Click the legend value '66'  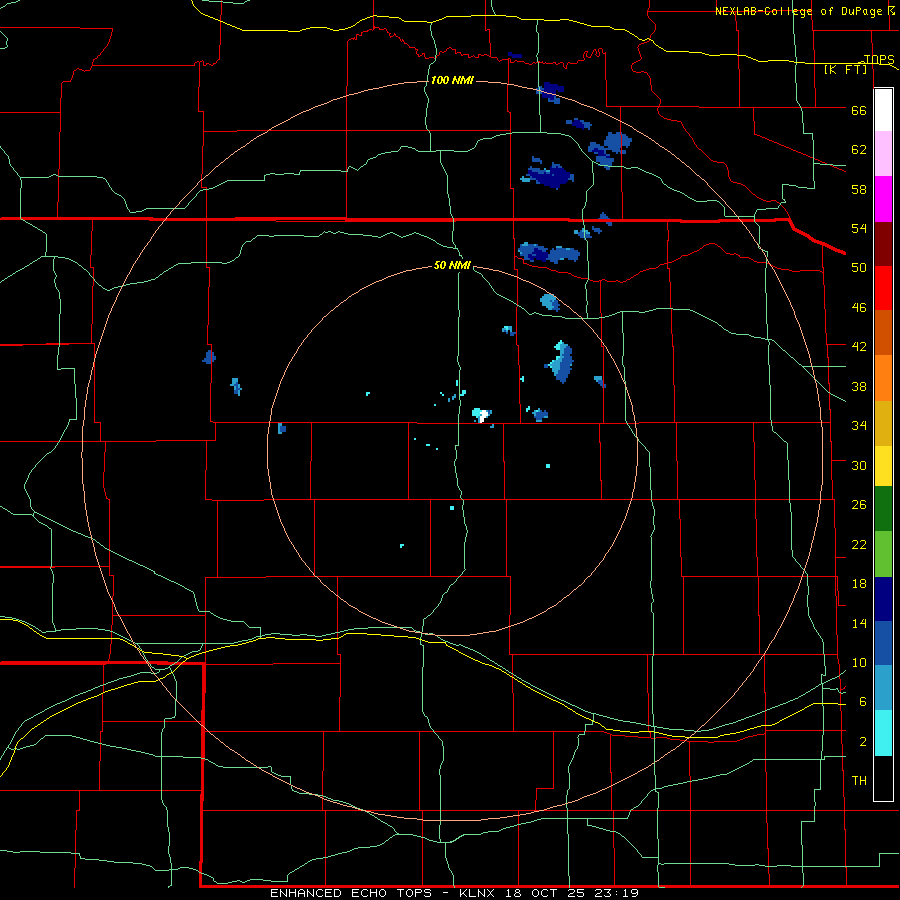click(x=859, y=110)
